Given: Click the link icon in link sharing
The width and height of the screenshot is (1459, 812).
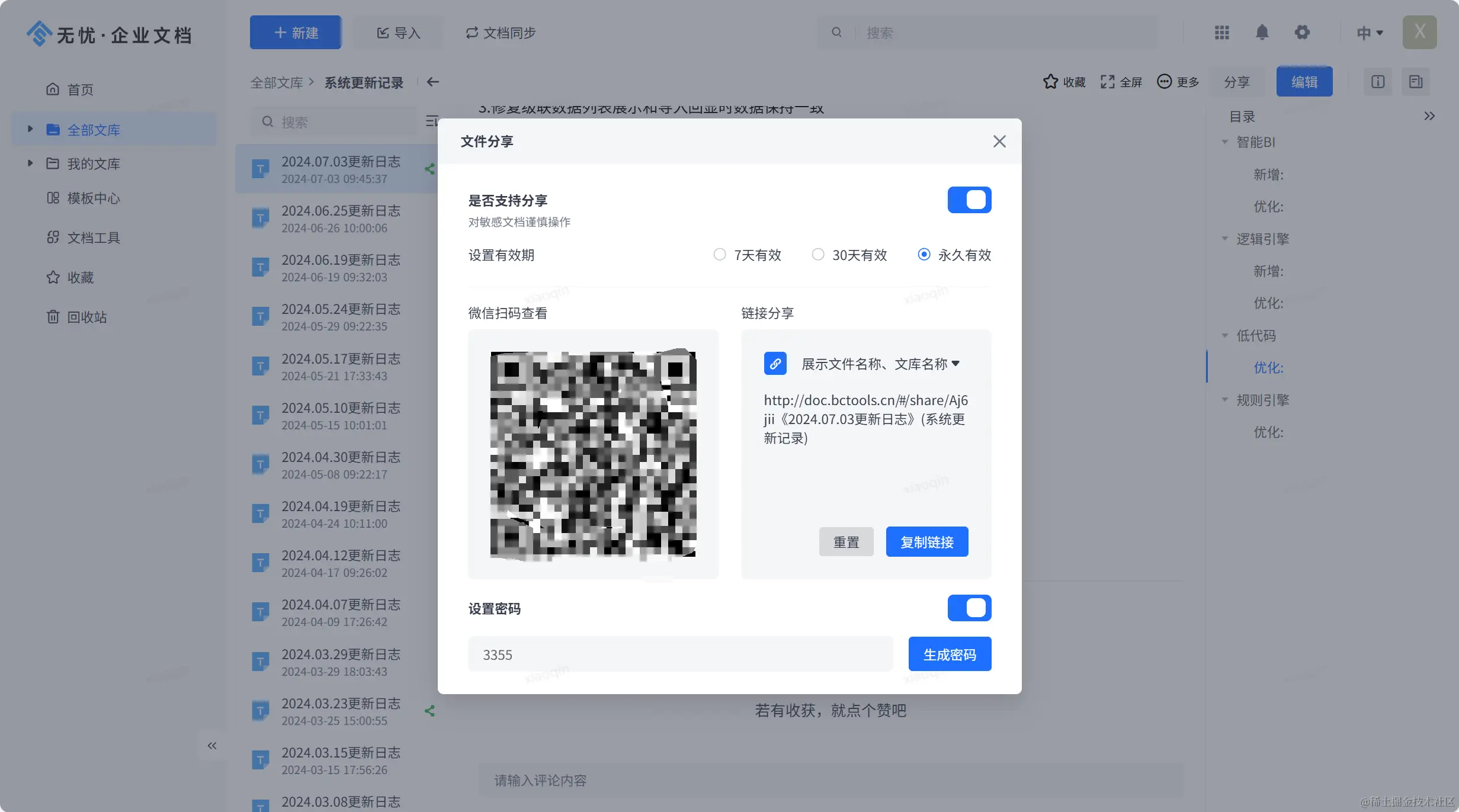Looking at the screenshot, I should [775, 364].
